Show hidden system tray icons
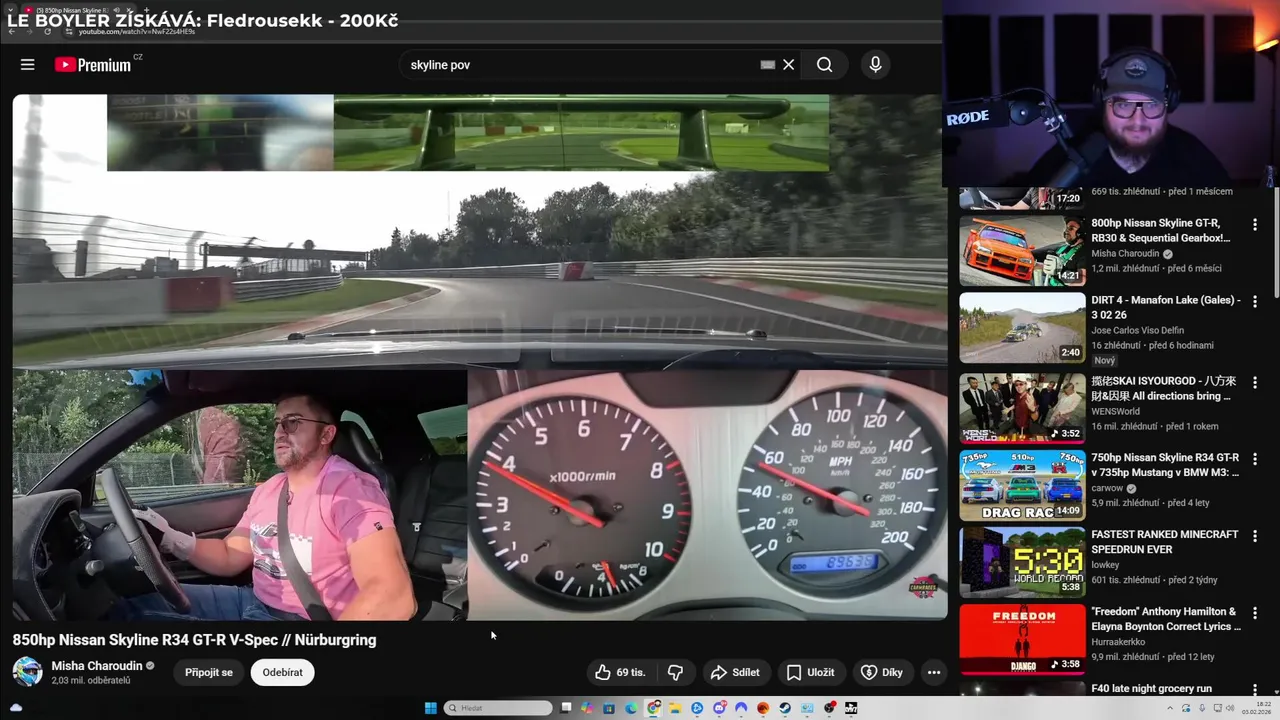 point(1170,708)
